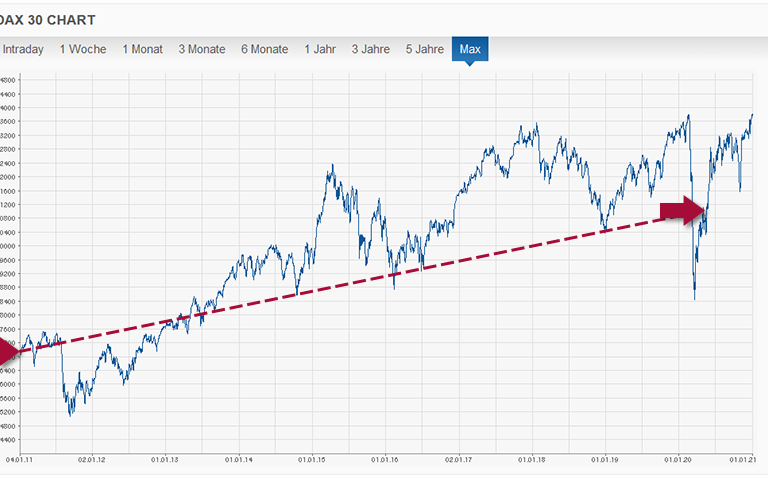Click the 02.01.12 x-axis date label
Screen dimensions: 768x478
click(92, 460)
